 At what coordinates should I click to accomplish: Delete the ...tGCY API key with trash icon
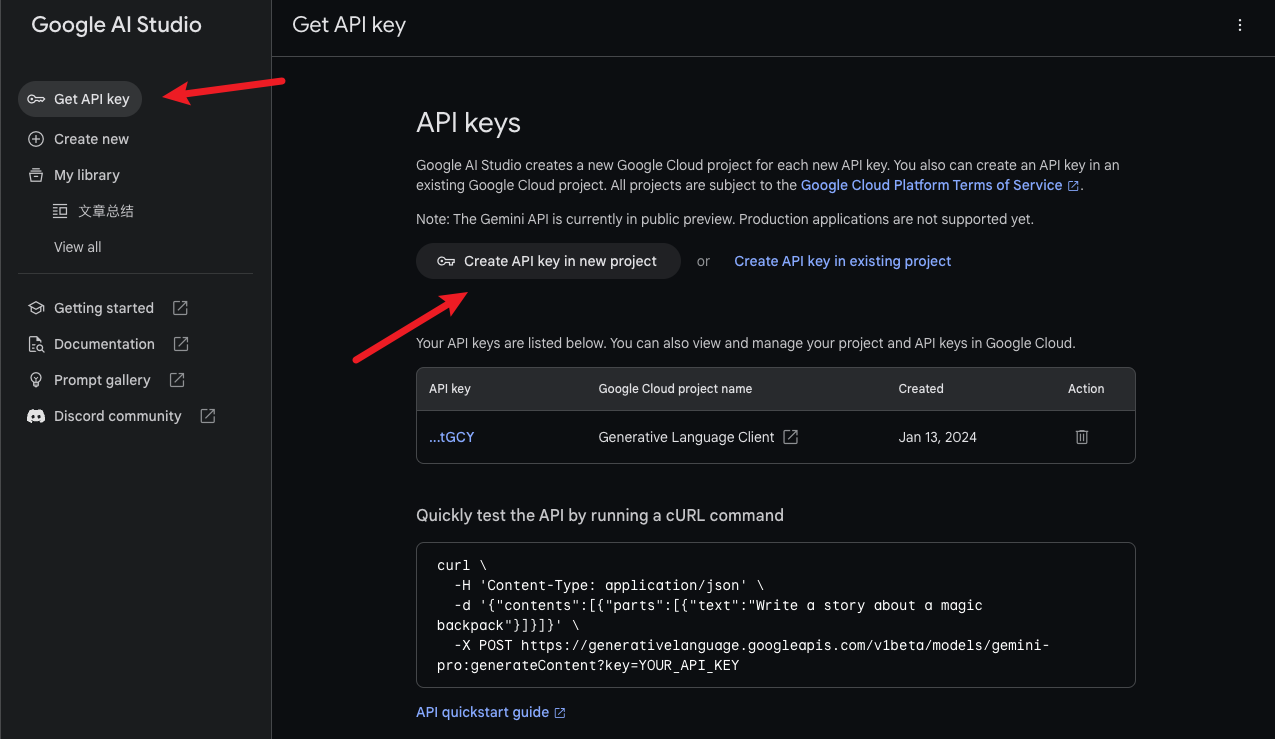click(1081, 437)
